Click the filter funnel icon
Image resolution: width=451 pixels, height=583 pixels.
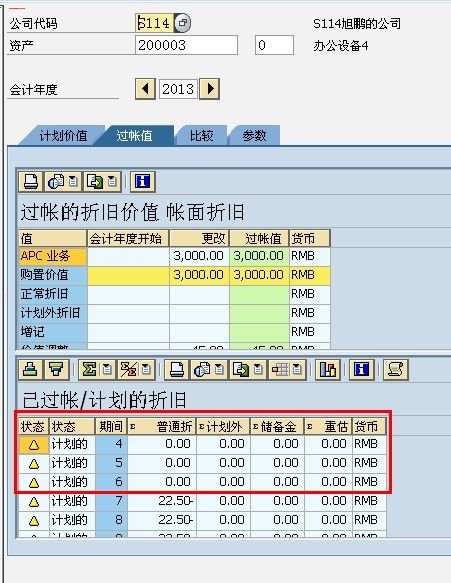[x=57, y=370]
